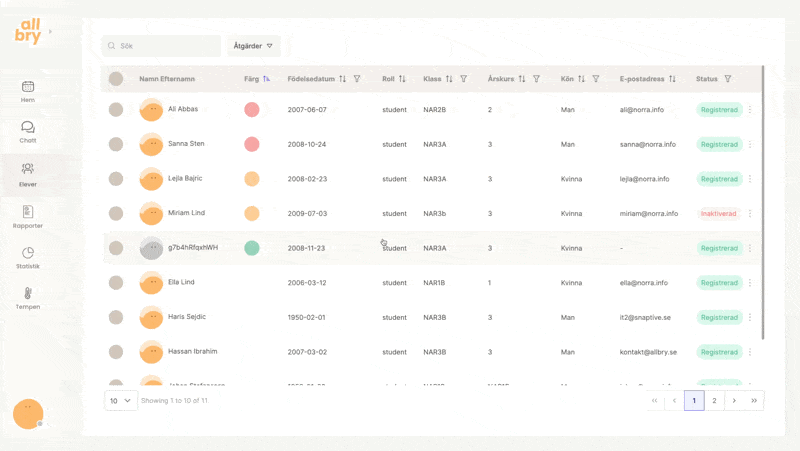Screen dimensions: 800x451
Task: Open the Hem sidebar icon
Action: pyautogui.click(x=28, y=88)
